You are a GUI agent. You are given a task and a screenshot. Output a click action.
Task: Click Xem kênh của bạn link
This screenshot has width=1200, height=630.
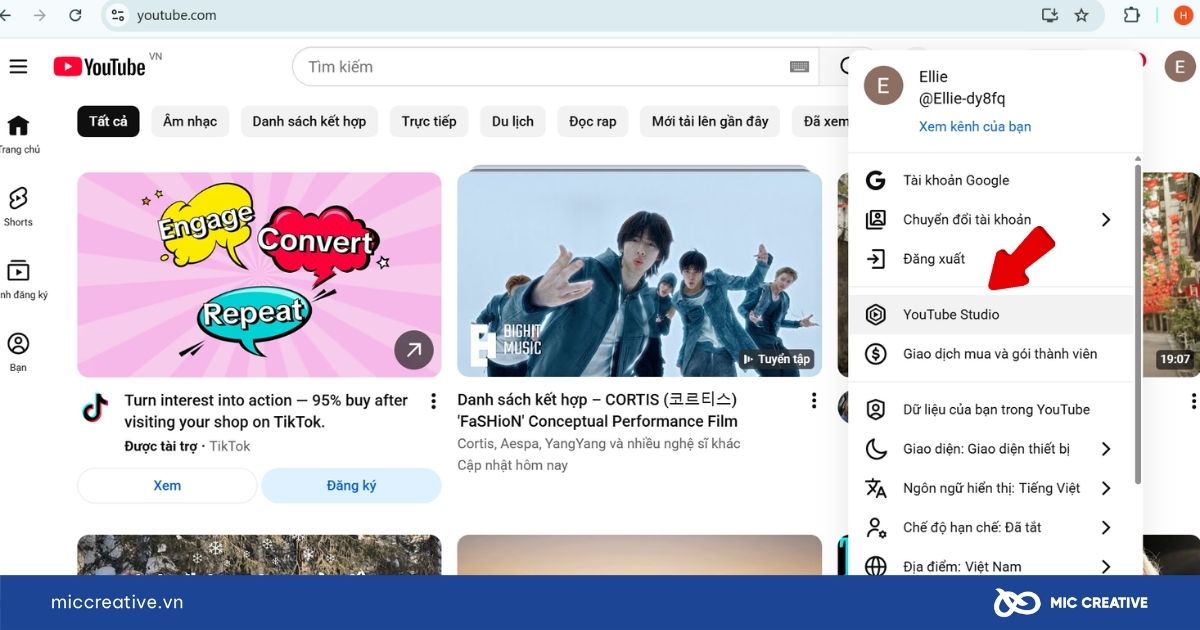975,126
